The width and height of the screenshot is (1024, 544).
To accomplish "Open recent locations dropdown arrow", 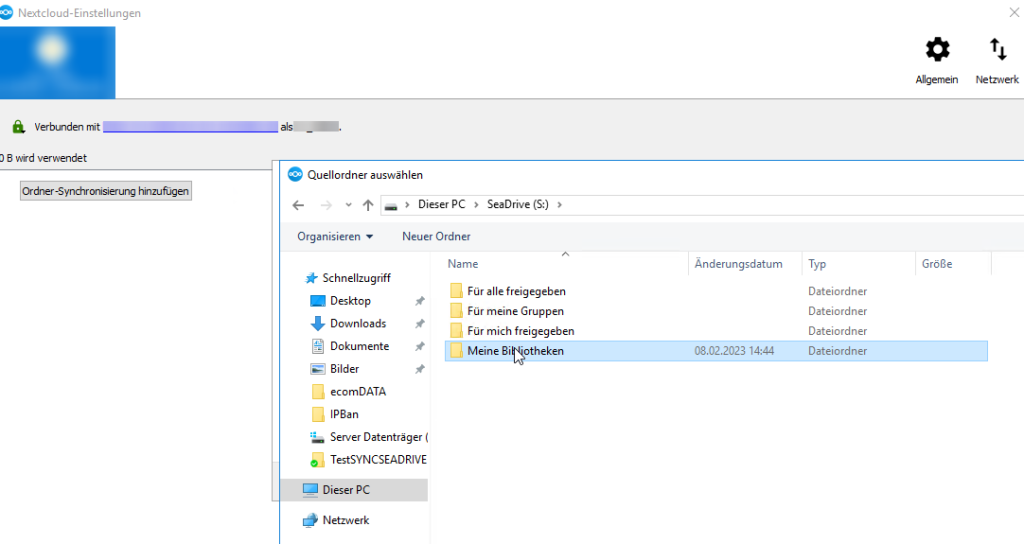I will click(x=348, y=205).
